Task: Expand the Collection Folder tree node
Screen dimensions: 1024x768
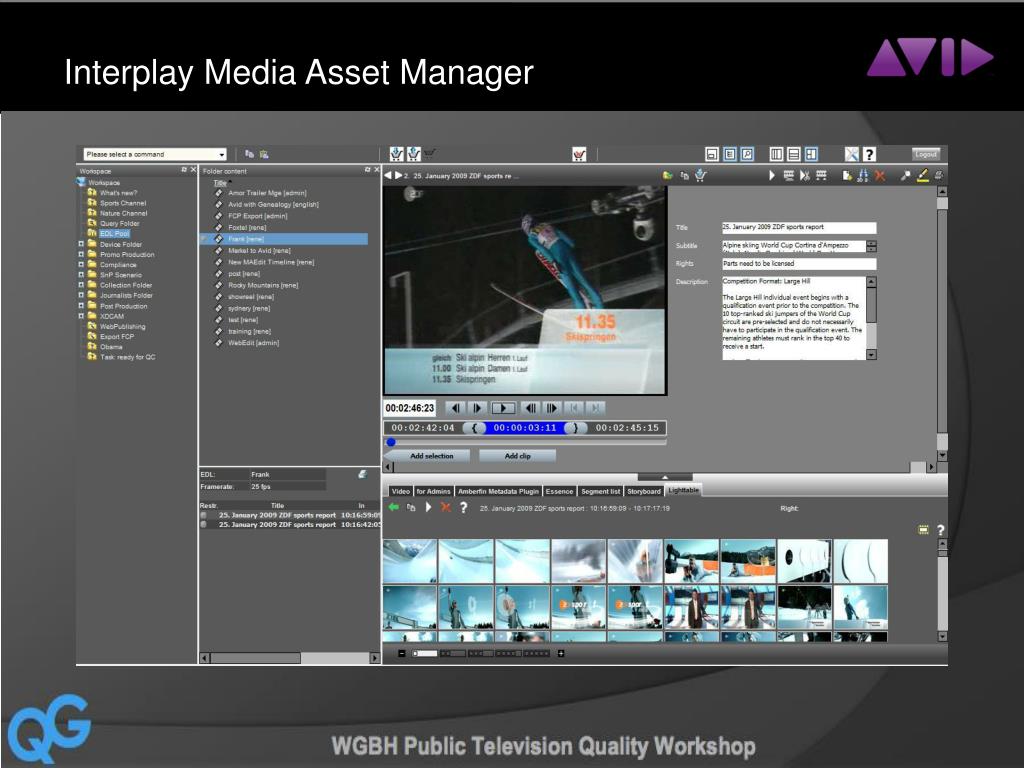Action: [81, 285]
